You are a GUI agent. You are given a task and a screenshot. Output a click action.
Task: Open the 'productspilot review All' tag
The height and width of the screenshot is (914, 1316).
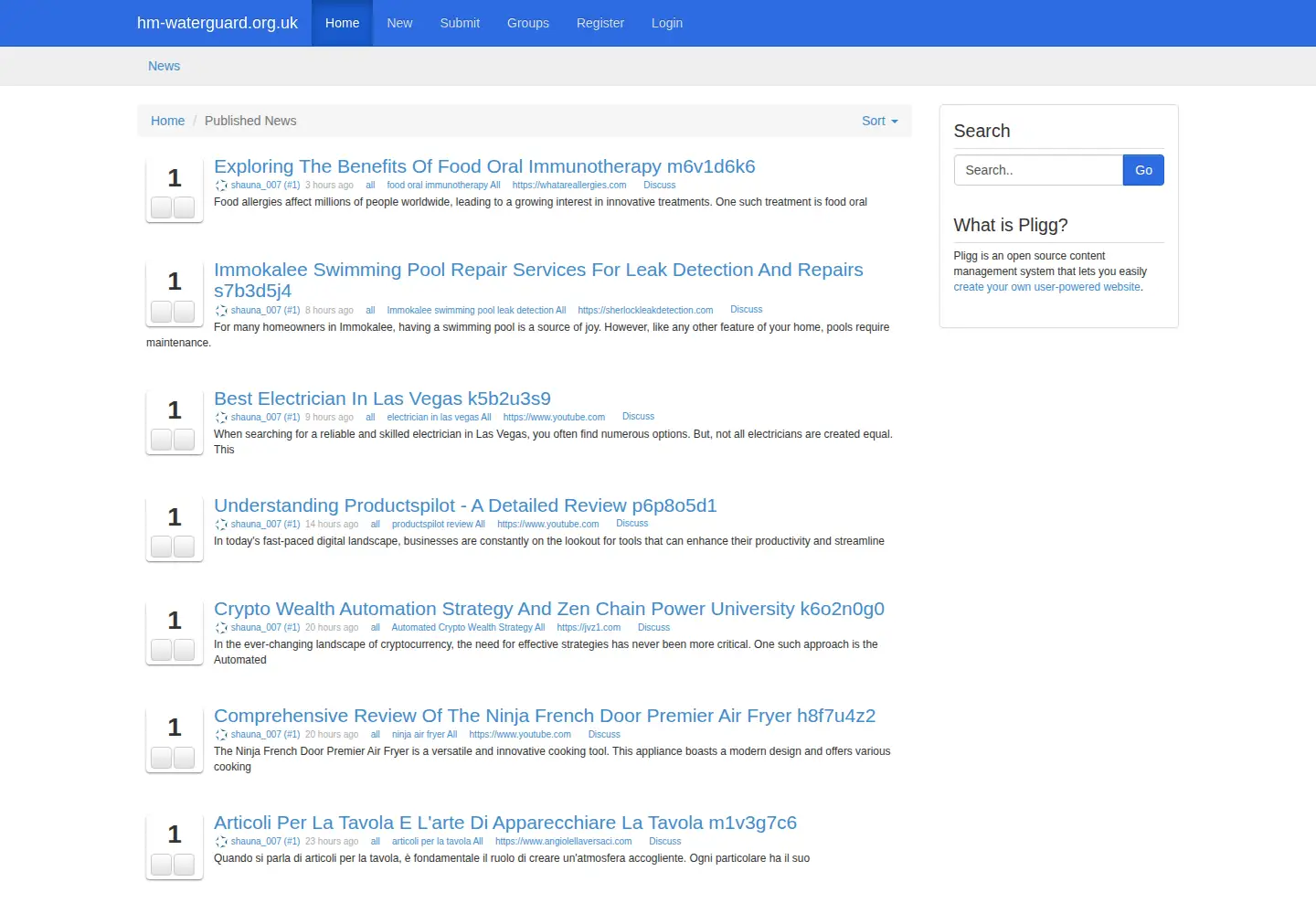point(439,525)
